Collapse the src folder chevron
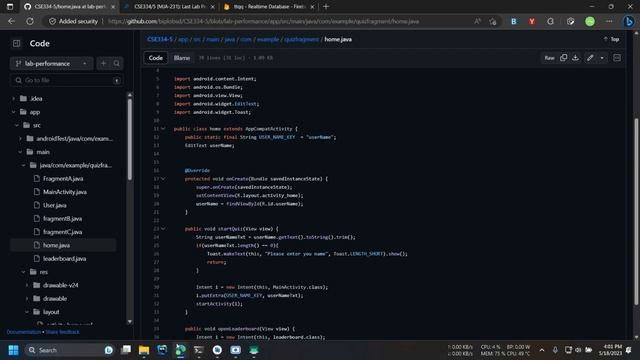 (x=17, y=125)
